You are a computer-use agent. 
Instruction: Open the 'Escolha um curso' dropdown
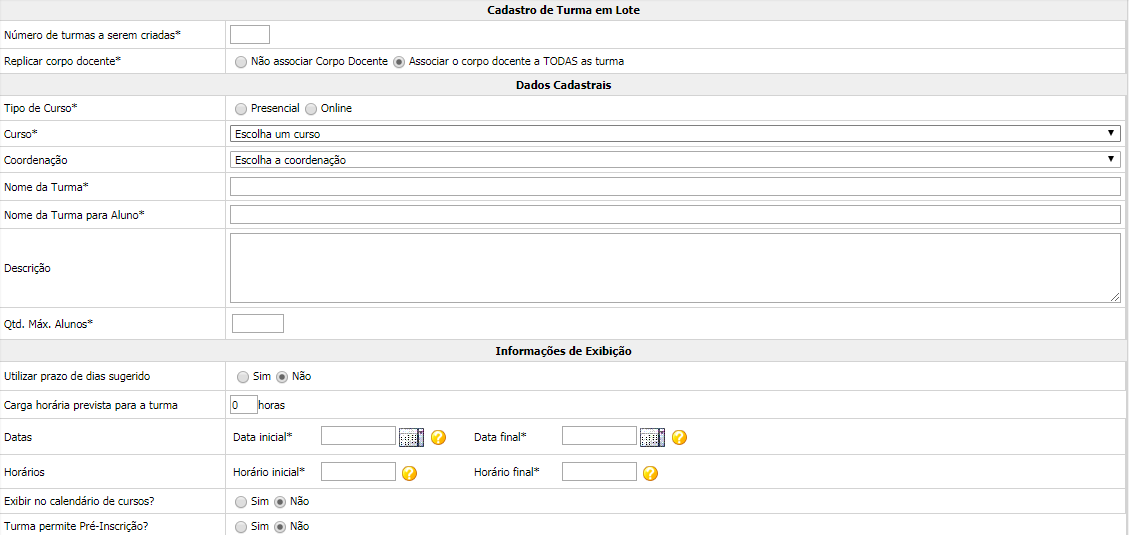pos(675,134)
